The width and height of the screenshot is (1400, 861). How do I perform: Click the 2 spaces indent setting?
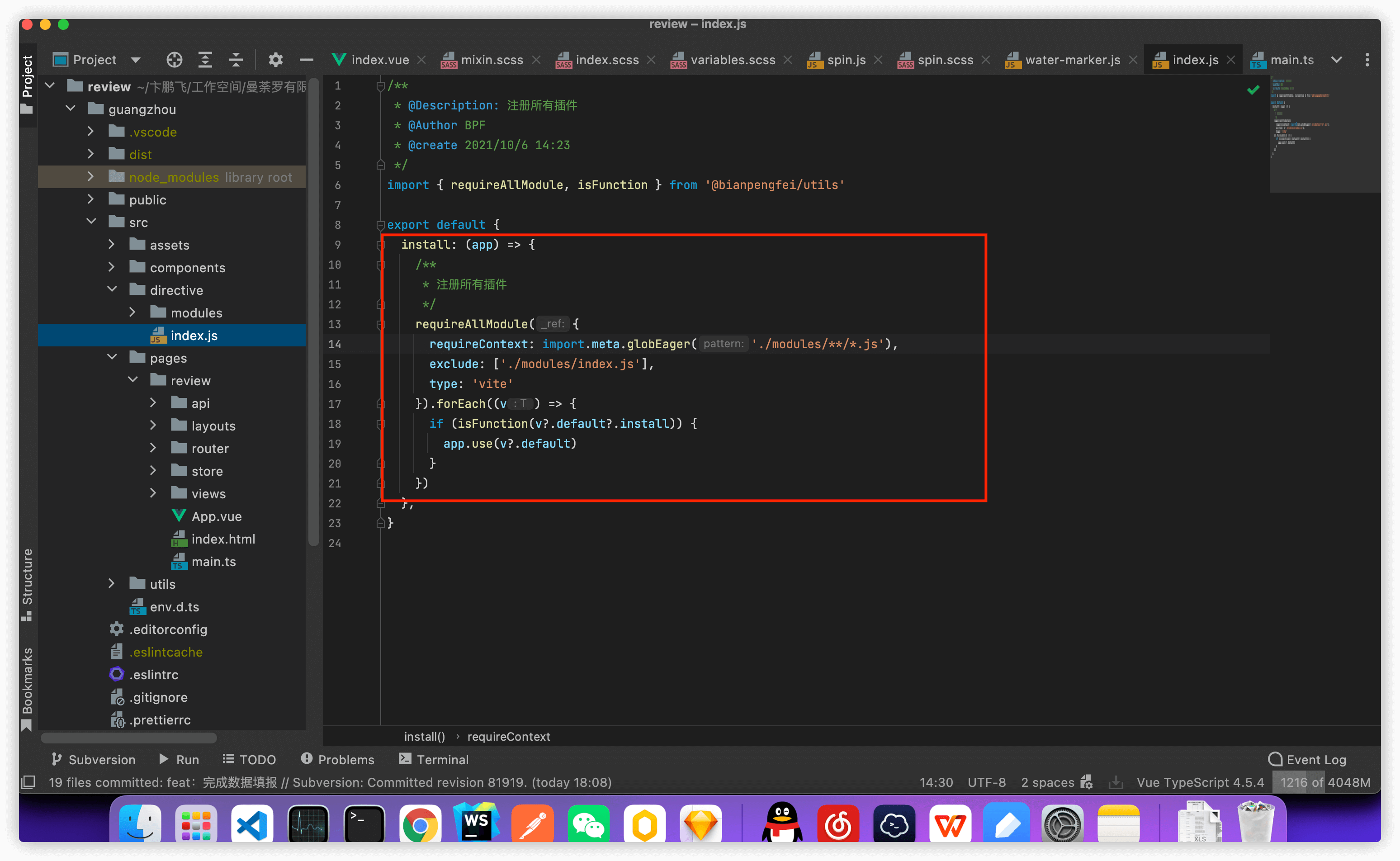[1047, 782]
